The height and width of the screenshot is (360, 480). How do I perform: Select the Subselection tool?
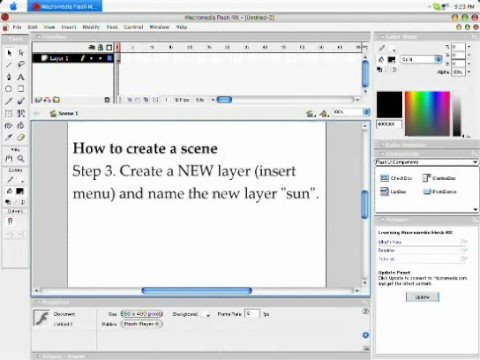coord(21,53)
